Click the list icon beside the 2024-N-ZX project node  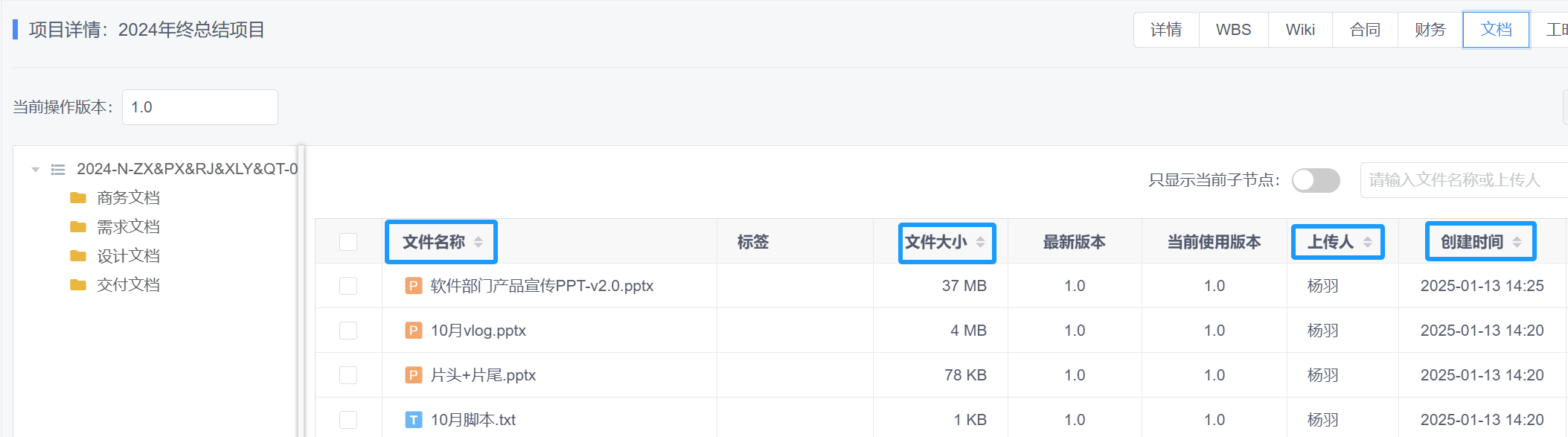pyautogui.click(x=58, y=170)
